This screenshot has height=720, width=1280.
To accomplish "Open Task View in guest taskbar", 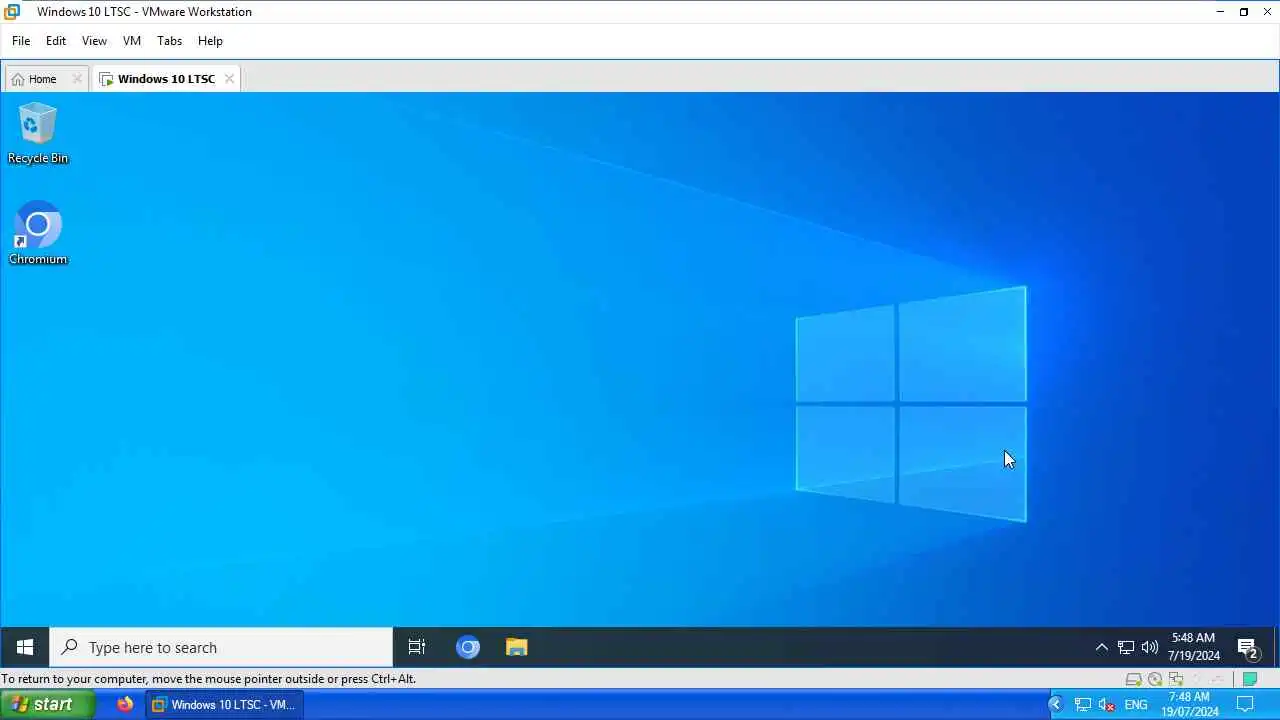I will (417, 647).
